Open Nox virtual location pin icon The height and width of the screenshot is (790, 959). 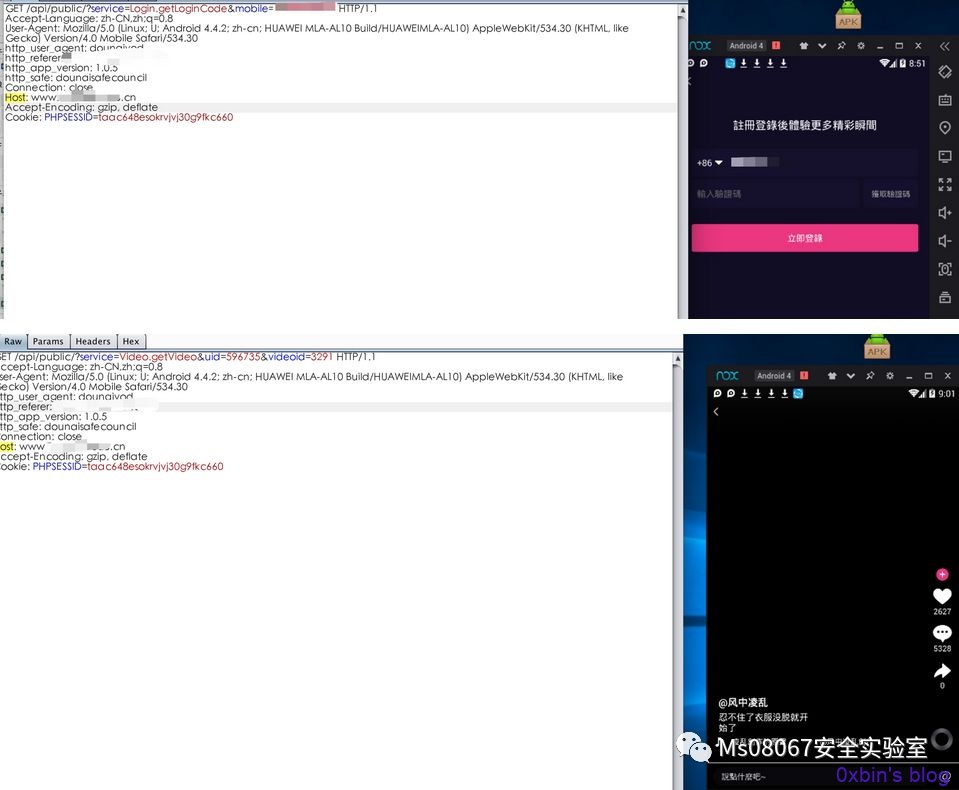(945, 128)
